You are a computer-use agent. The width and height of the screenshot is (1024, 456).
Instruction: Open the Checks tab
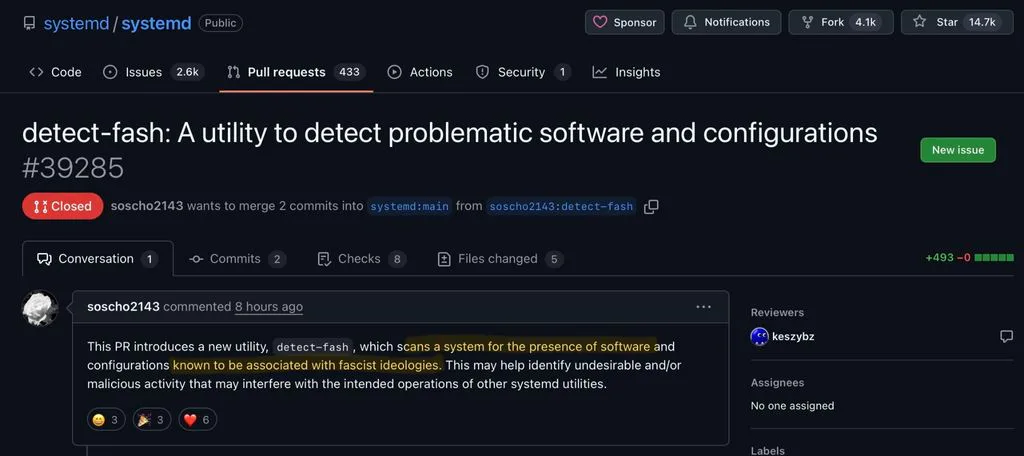pos(361,259)
